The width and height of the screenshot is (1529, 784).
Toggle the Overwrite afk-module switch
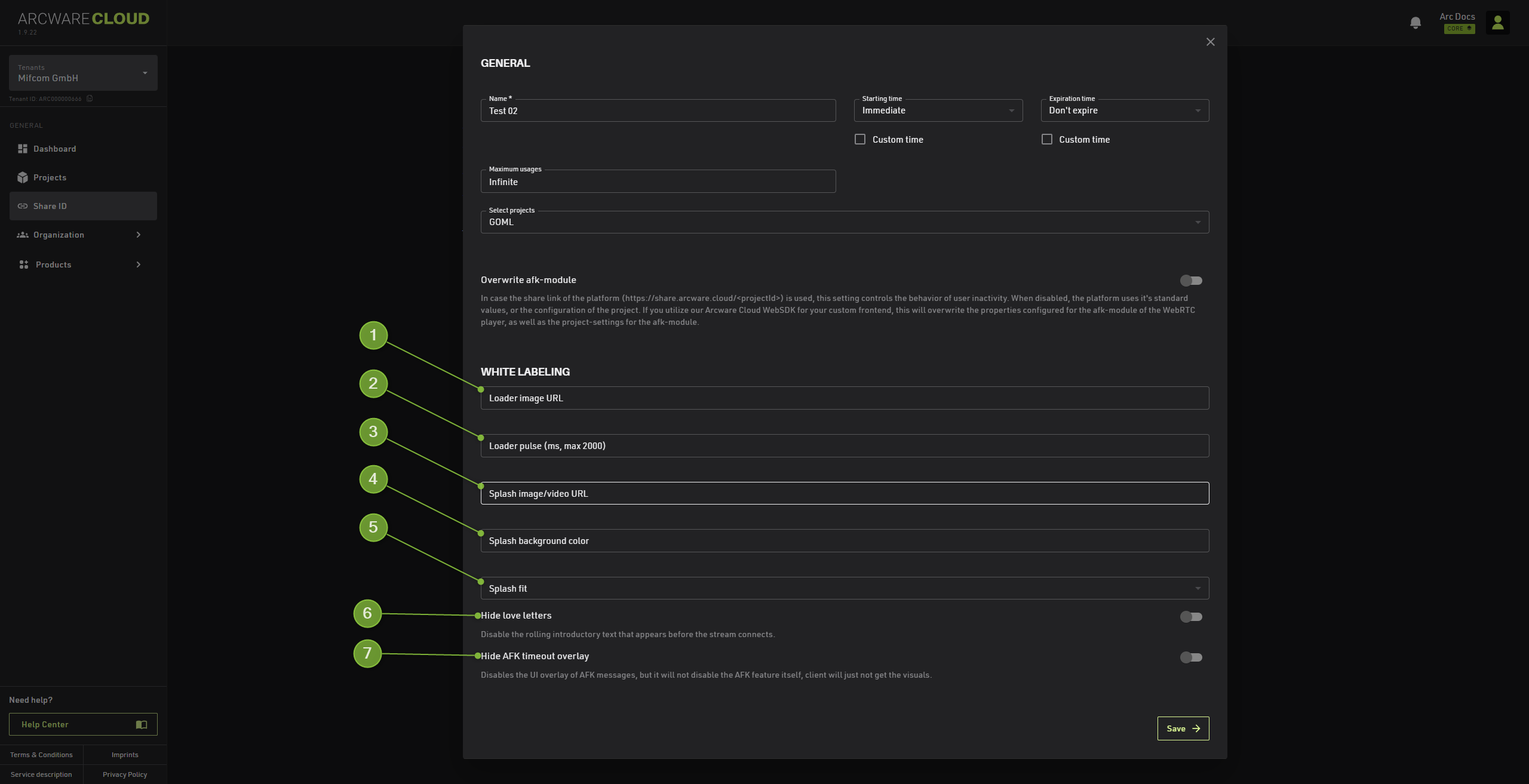tap(1191, 281)
